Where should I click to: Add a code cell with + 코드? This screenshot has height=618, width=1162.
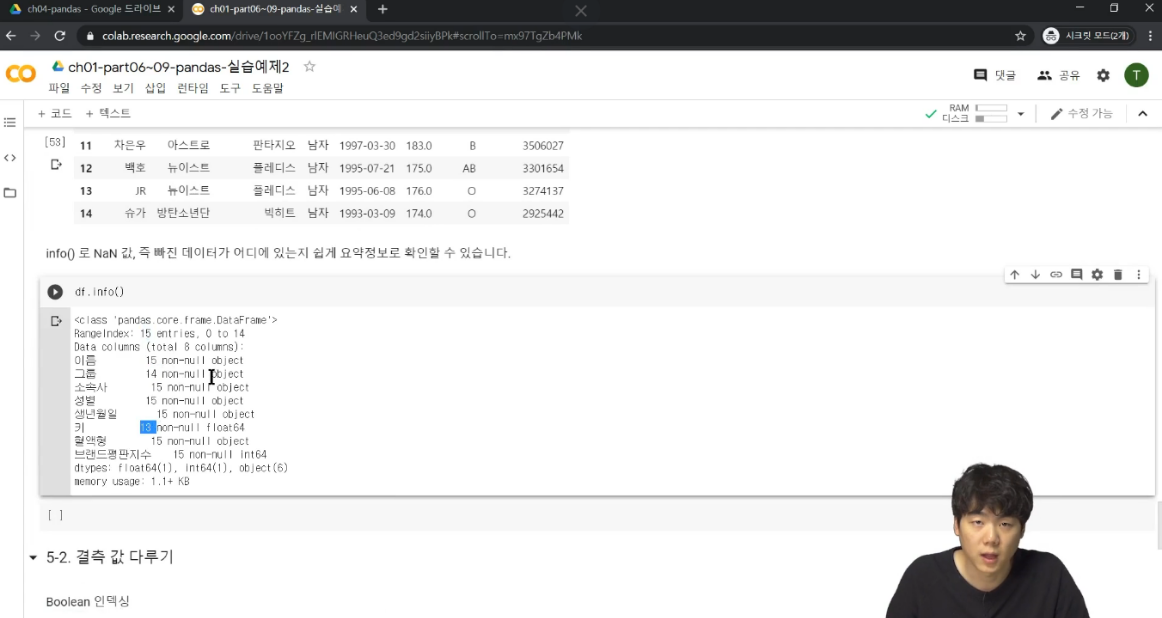(54, 113)
